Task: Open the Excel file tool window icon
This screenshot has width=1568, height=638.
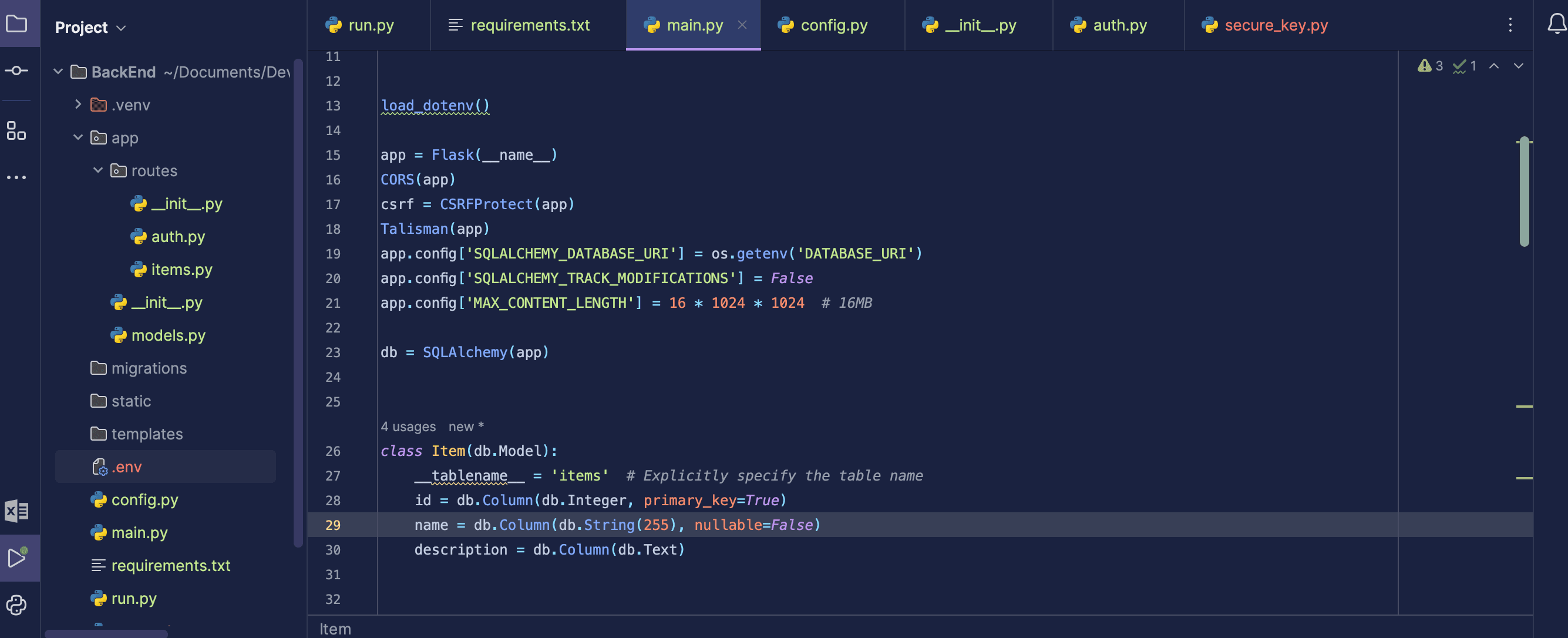Action: (16, 511)
